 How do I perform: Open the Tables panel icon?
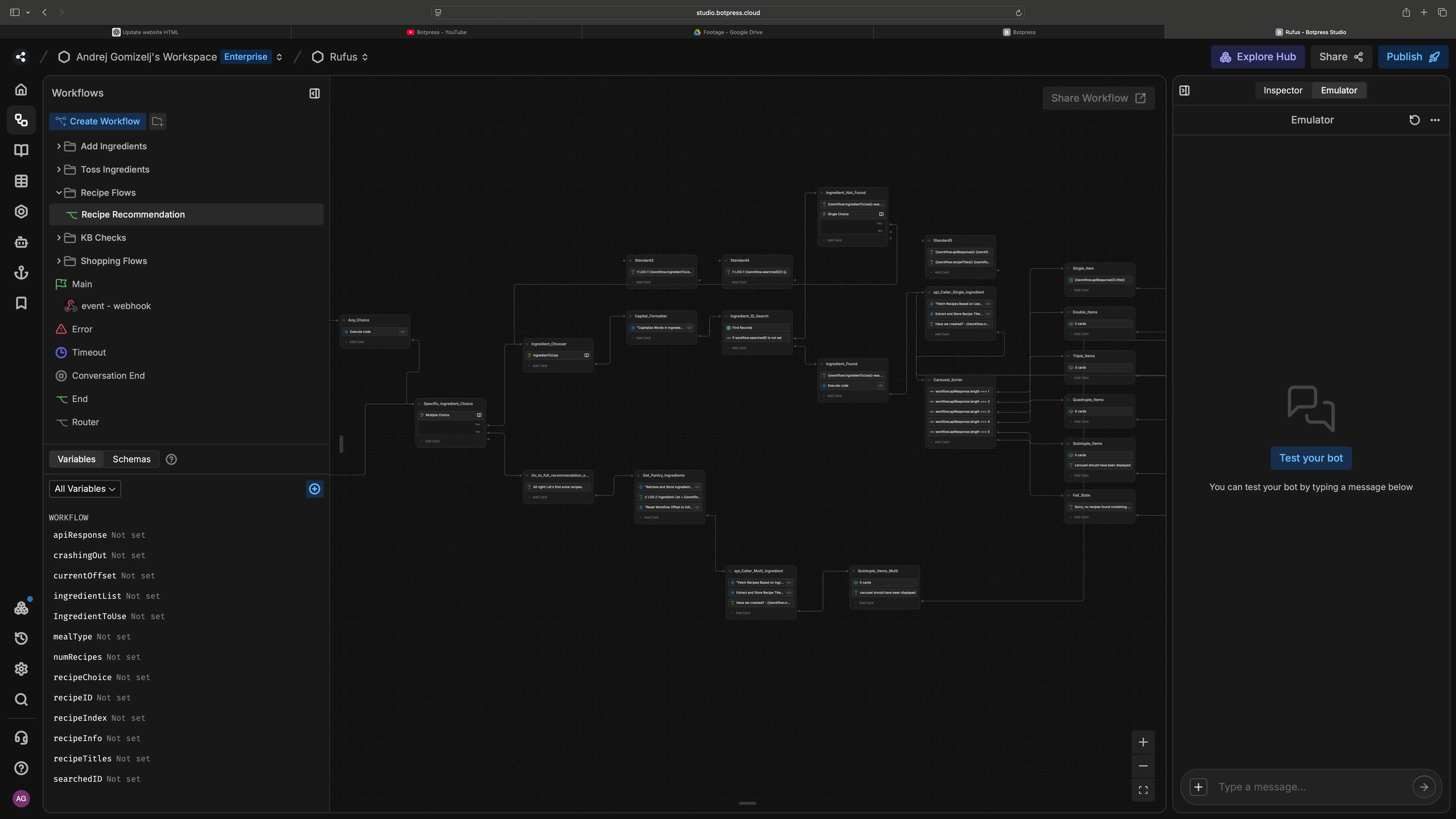point(21,181)
